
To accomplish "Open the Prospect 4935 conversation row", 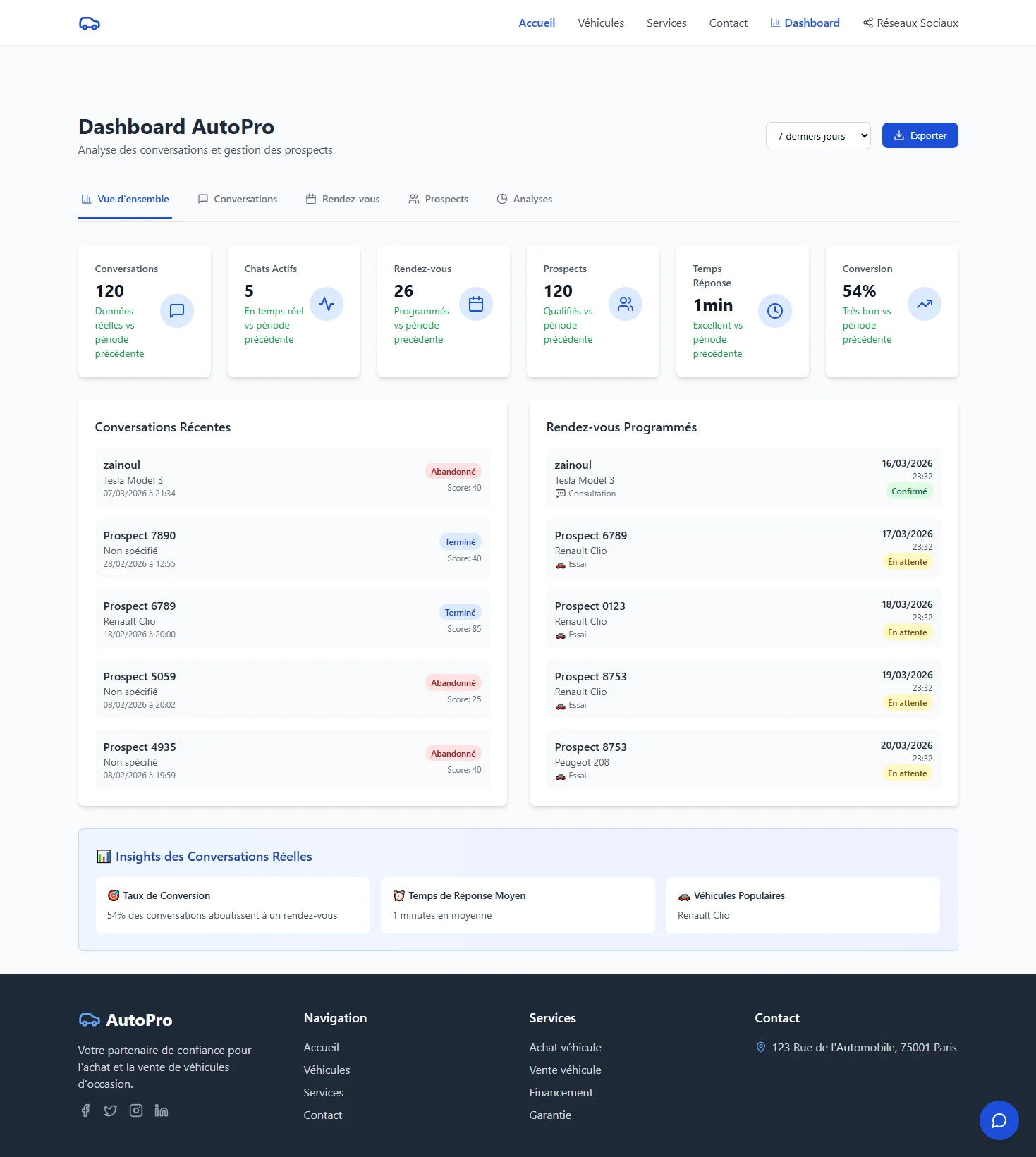I will pos(293,759).
